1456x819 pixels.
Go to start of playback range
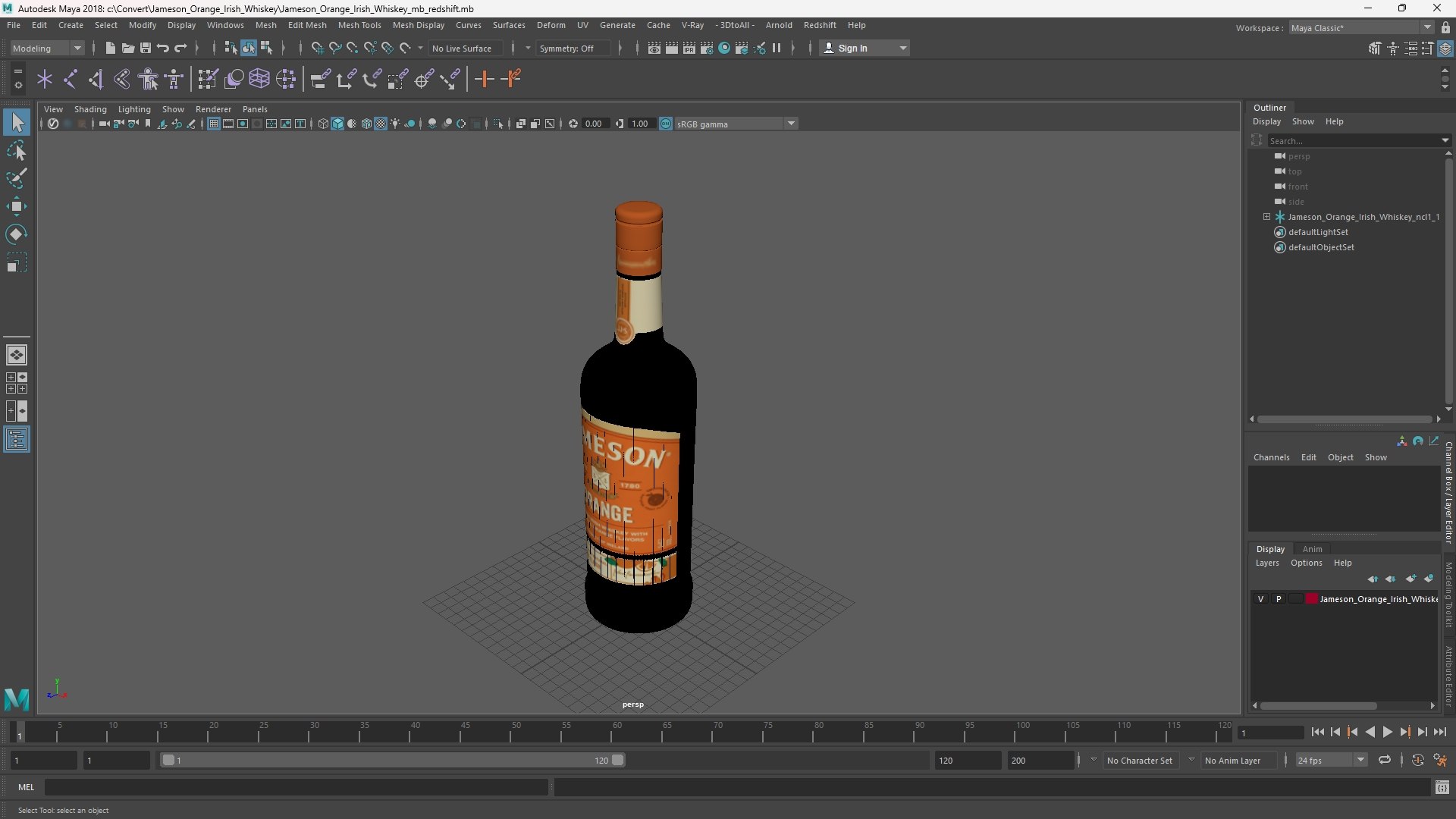[1317, 733]
